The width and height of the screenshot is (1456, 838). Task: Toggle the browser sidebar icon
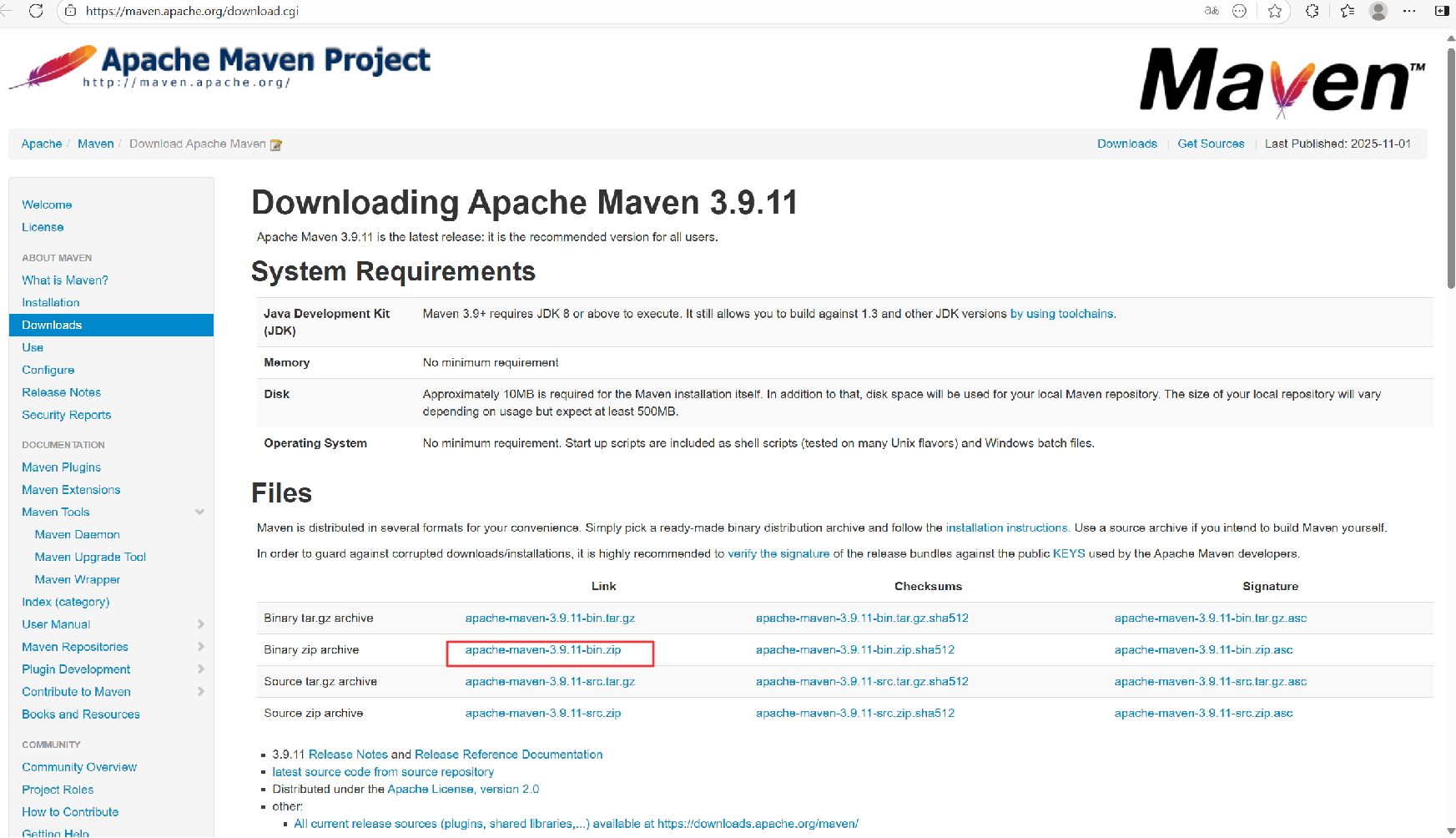tap(1442, 11)
